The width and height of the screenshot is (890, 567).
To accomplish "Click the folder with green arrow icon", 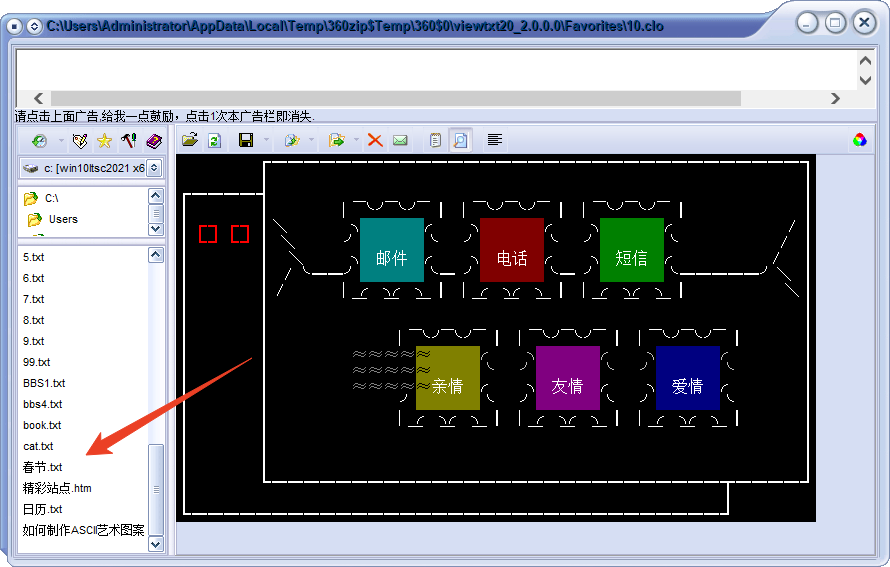I will 337,140.
